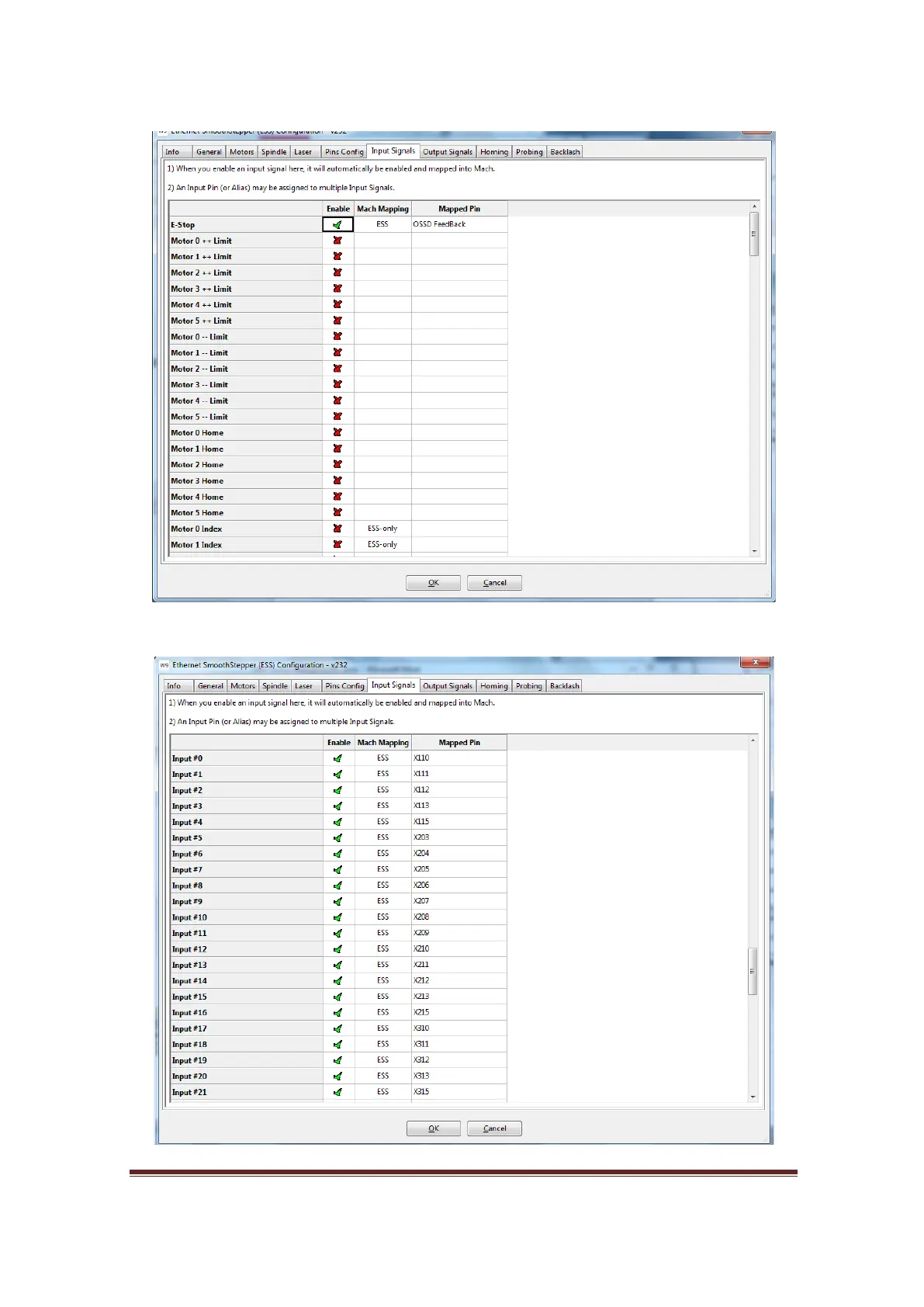The image size is (924, 1307).
Task: Select the X110 mapped pin cell
Action: pyautogui.click(x=459, y=758)
